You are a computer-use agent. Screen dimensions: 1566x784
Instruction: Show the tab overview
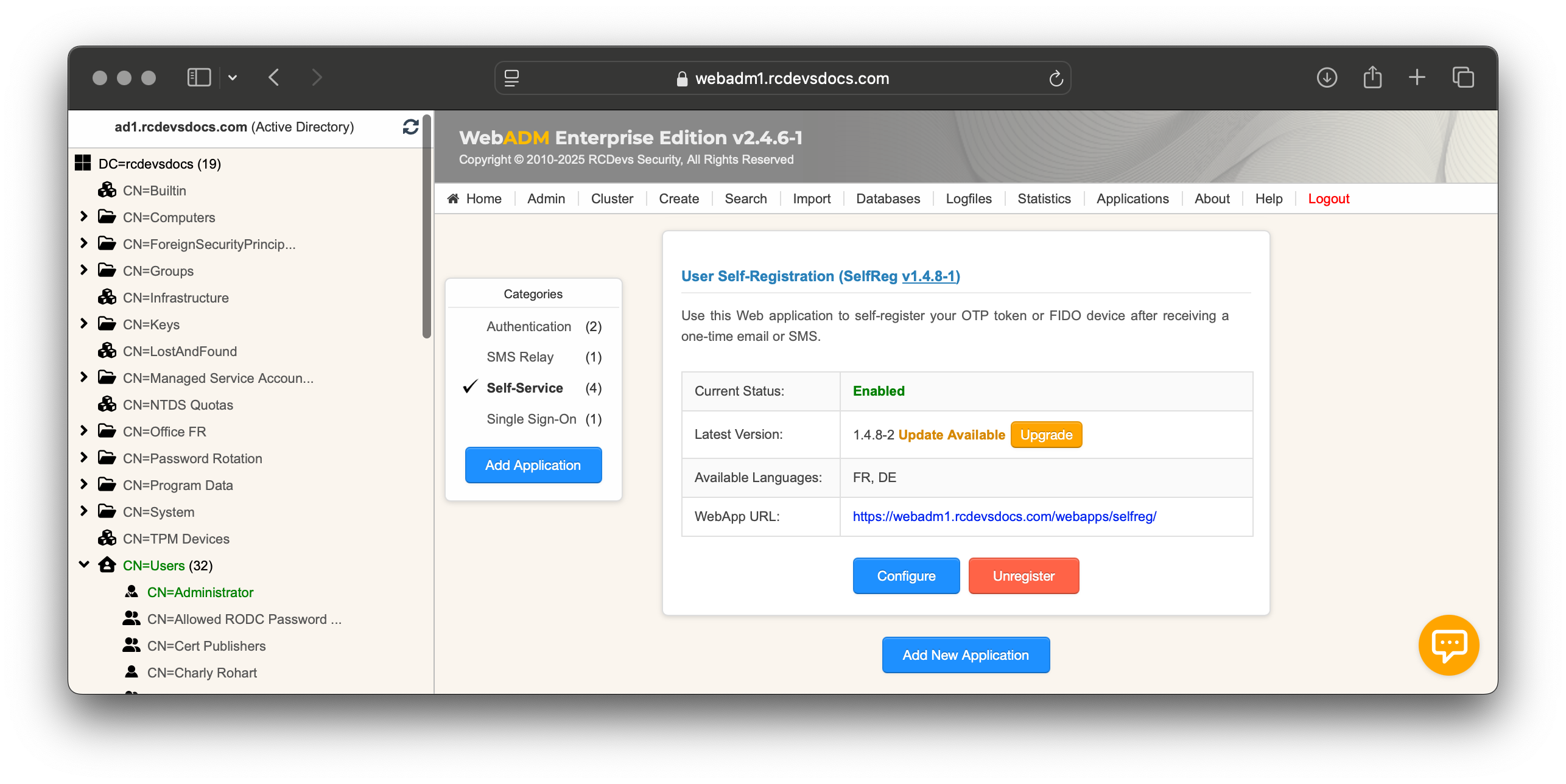[x=1463, y=77]
